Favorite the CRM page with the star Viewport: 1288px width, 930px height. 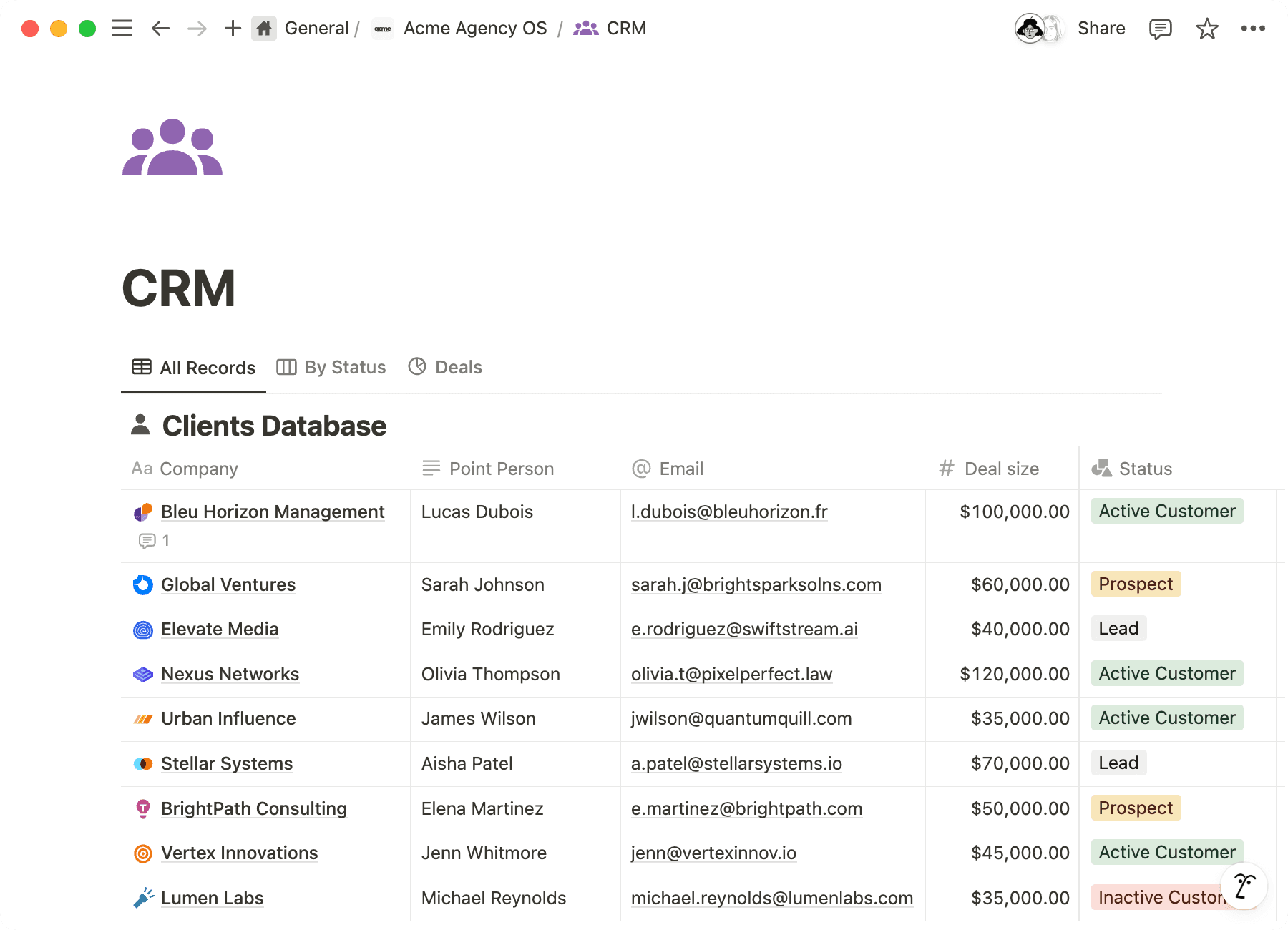[x=1206, y=29]
